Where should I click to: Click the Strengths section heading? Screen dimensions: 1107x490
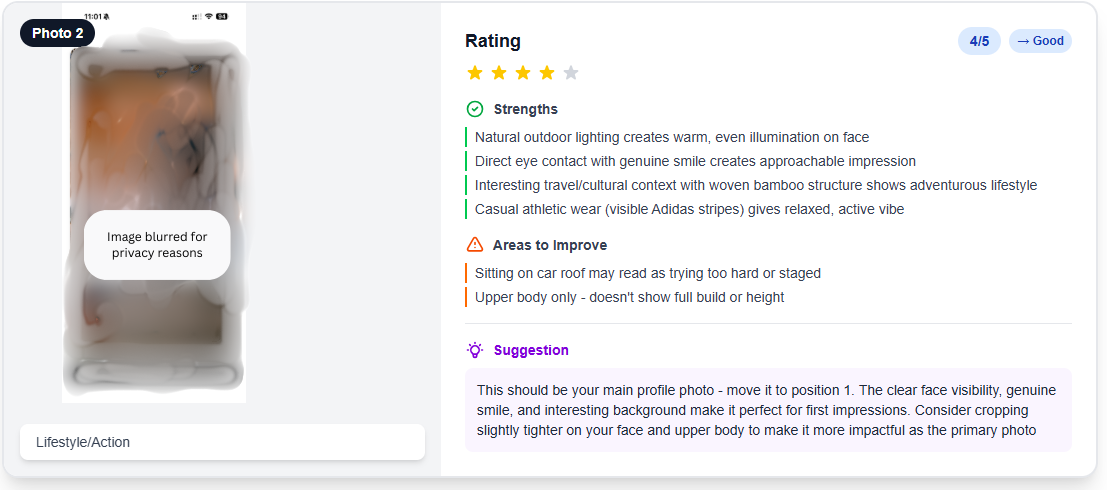tap(525, 109)
